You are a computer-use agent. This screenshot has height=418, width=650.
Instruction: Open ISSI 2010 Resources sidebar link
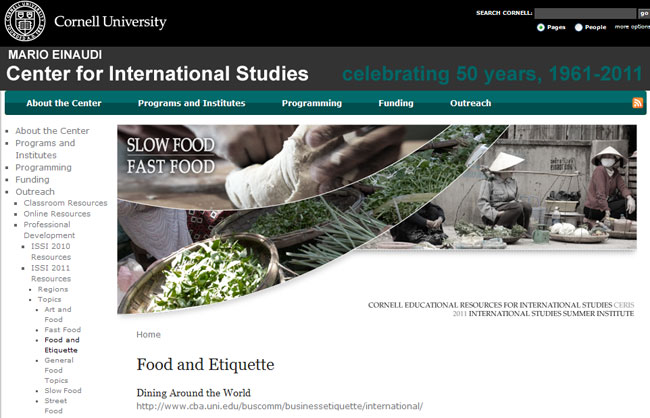point(51,251)
